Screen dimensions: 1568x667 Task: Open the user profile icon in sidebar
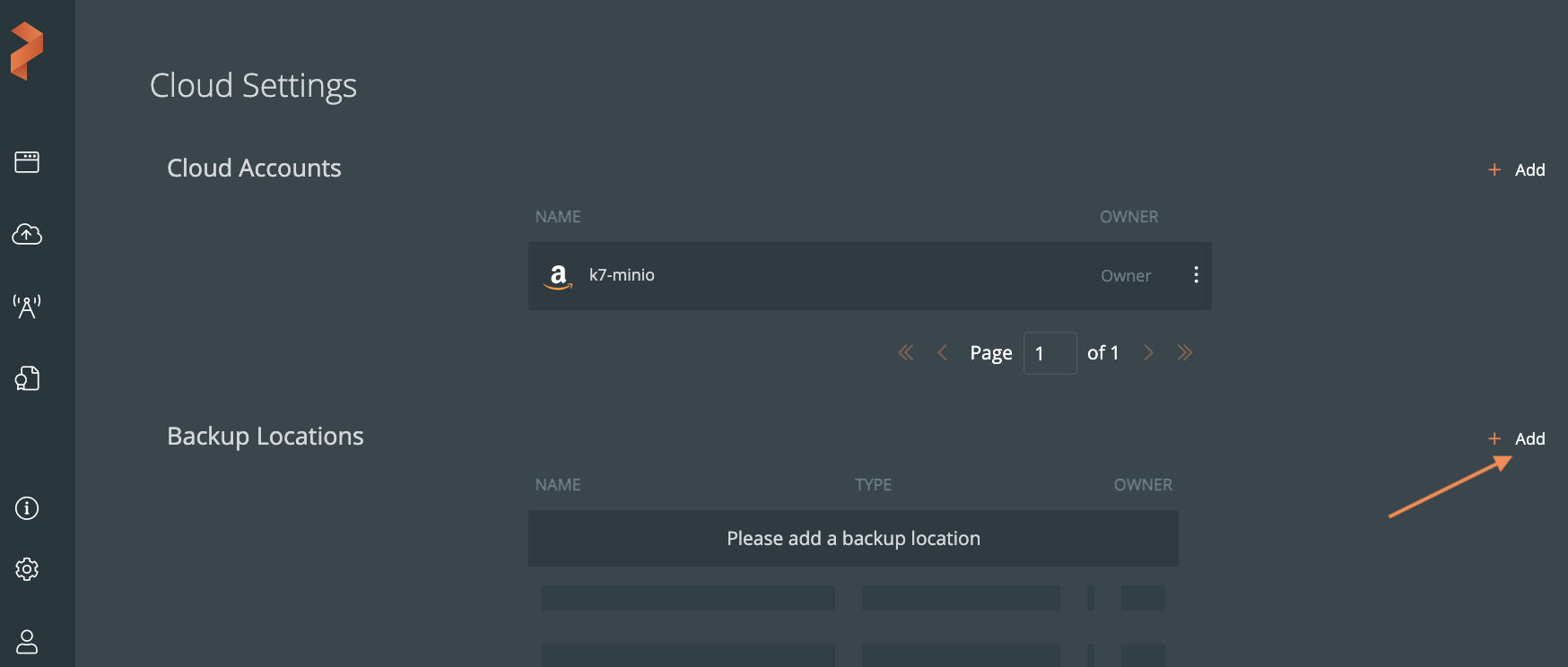pyautogui.click(x=27, y=641)
